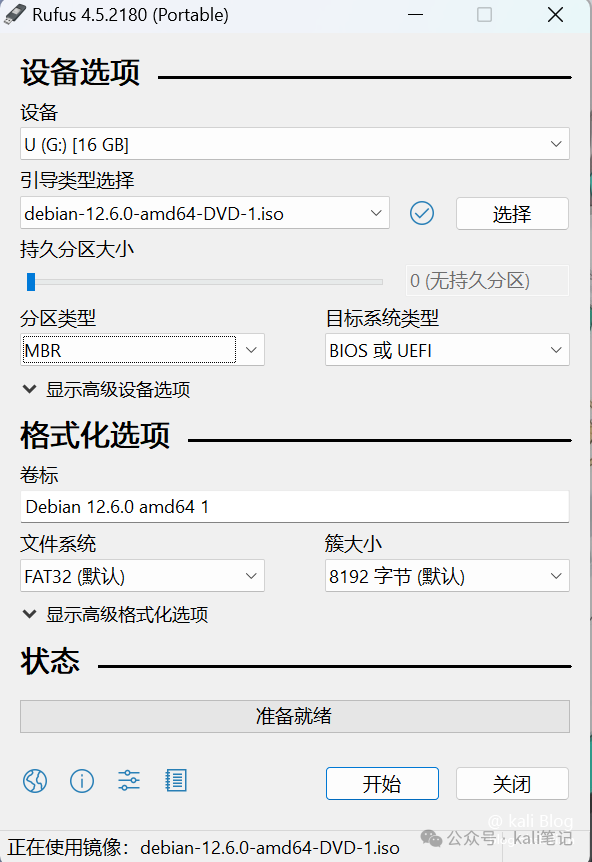The height and width of the screenshot is (862, 592).
Task: Open FAT32 file system dropdown
Action: coord(142,576)
